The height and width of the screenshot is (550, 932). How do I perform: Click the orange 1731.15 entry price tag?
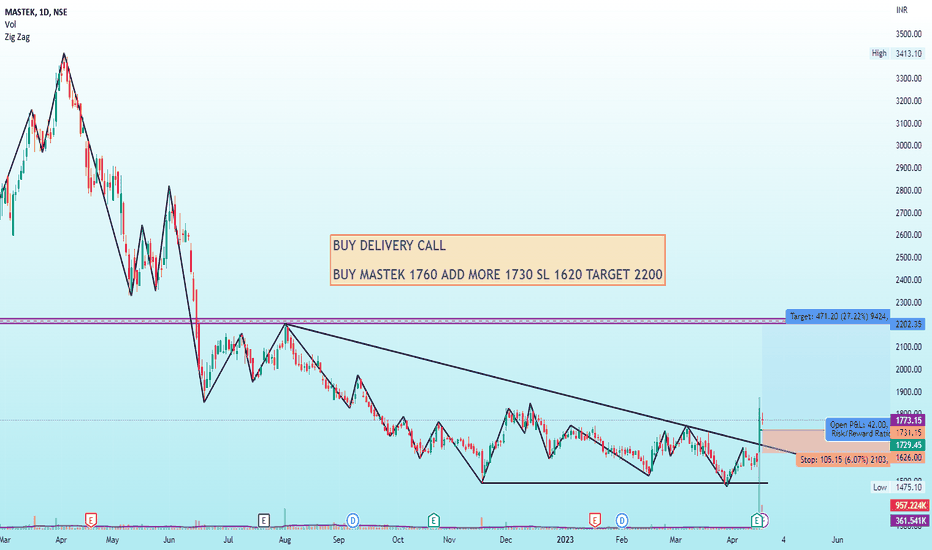point(908,433)
